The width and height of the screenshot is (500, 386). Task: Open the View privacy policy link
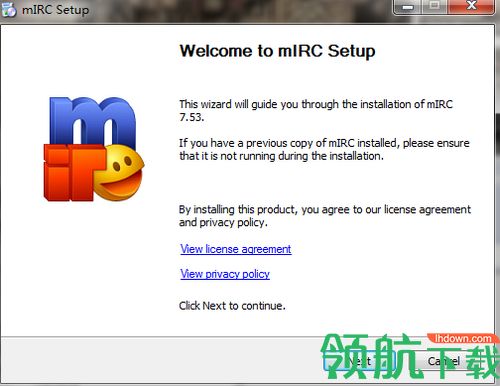pos(225,274)
